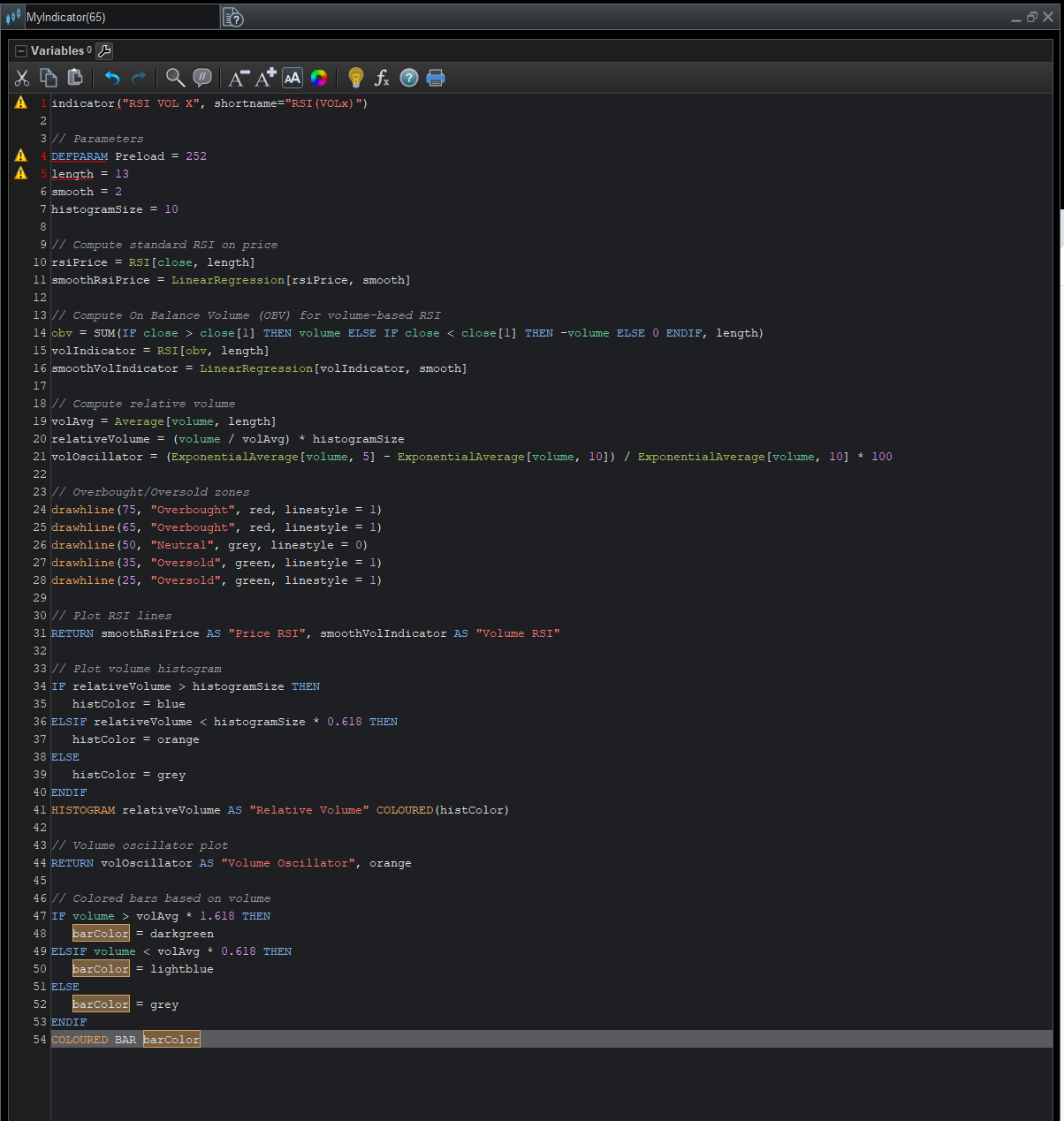1064x1121 pixels.
Task: Toggle the AA text display button
Action: [293, 79]
